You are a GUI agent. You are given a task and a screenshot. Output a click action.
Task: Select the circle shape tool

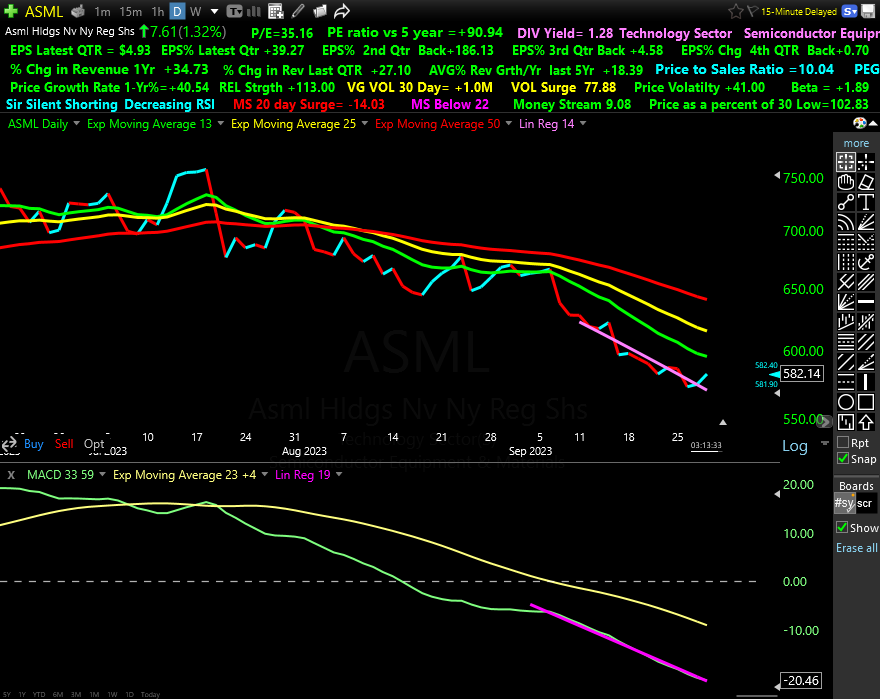click(x=846, y=401)
